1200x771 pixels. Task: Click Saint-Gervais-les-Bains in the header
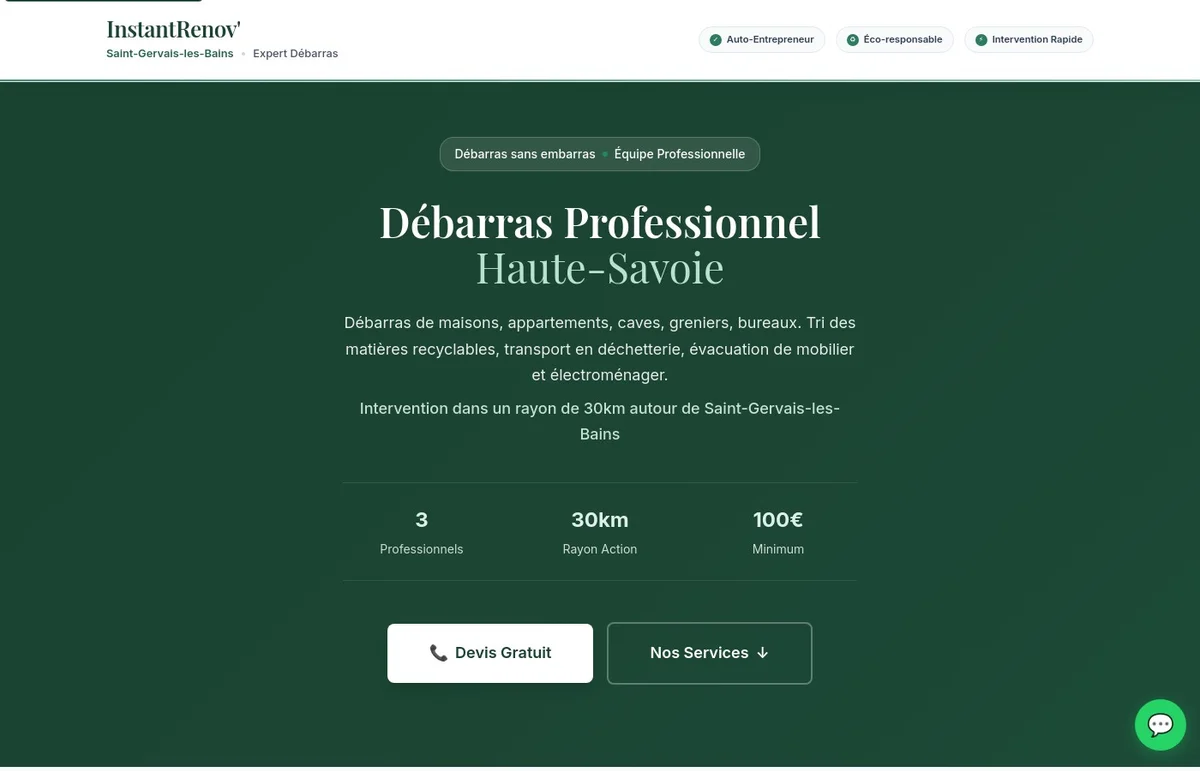169,53
